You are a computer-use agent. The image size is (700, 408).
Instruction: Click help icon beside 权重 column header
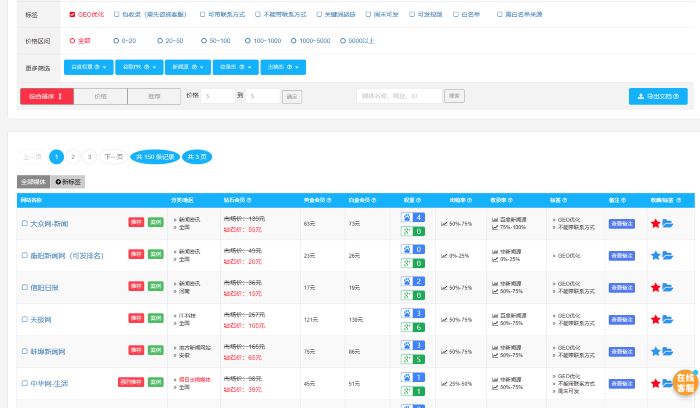point(418,200)
